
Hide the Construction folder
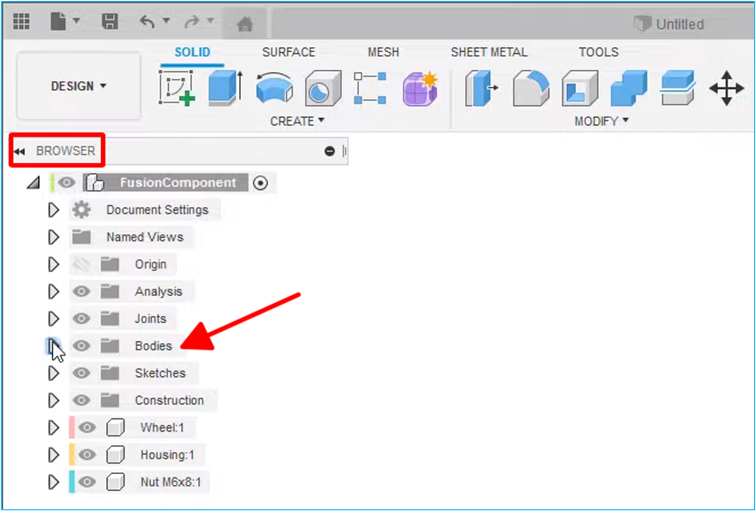(81, 400)
